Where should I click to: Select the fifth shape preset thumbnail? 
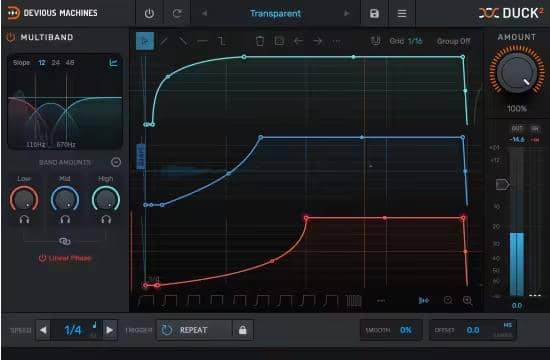240,301
